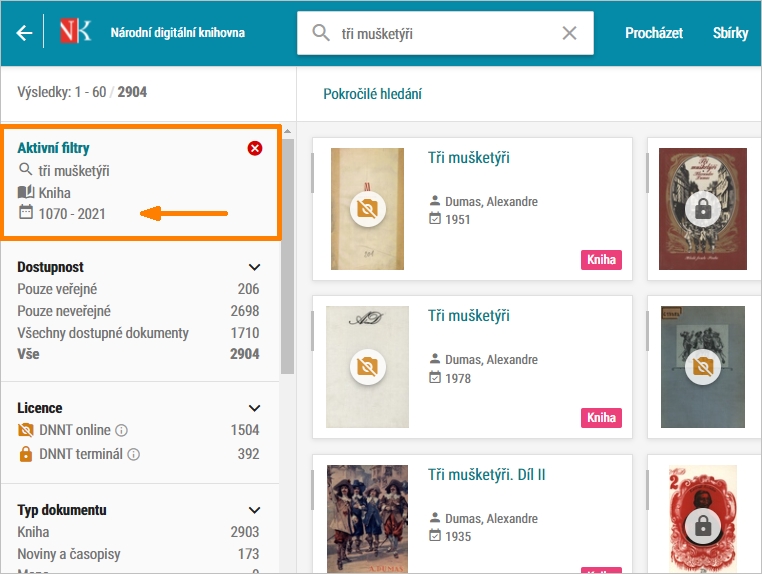Click the search magnifier icon

pyautogui.click(x=321, y=33)
